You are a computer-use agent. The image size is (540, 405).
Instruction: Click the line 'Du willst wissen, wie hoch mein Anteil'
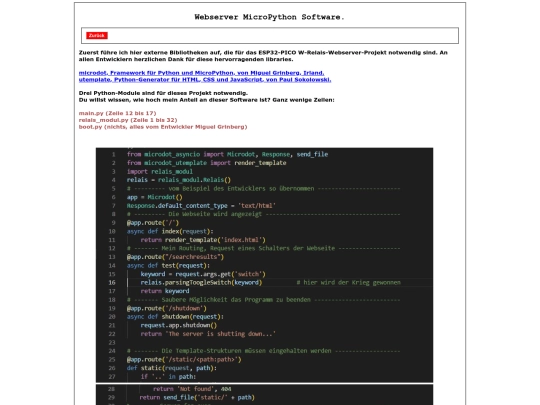pos(206,100)
